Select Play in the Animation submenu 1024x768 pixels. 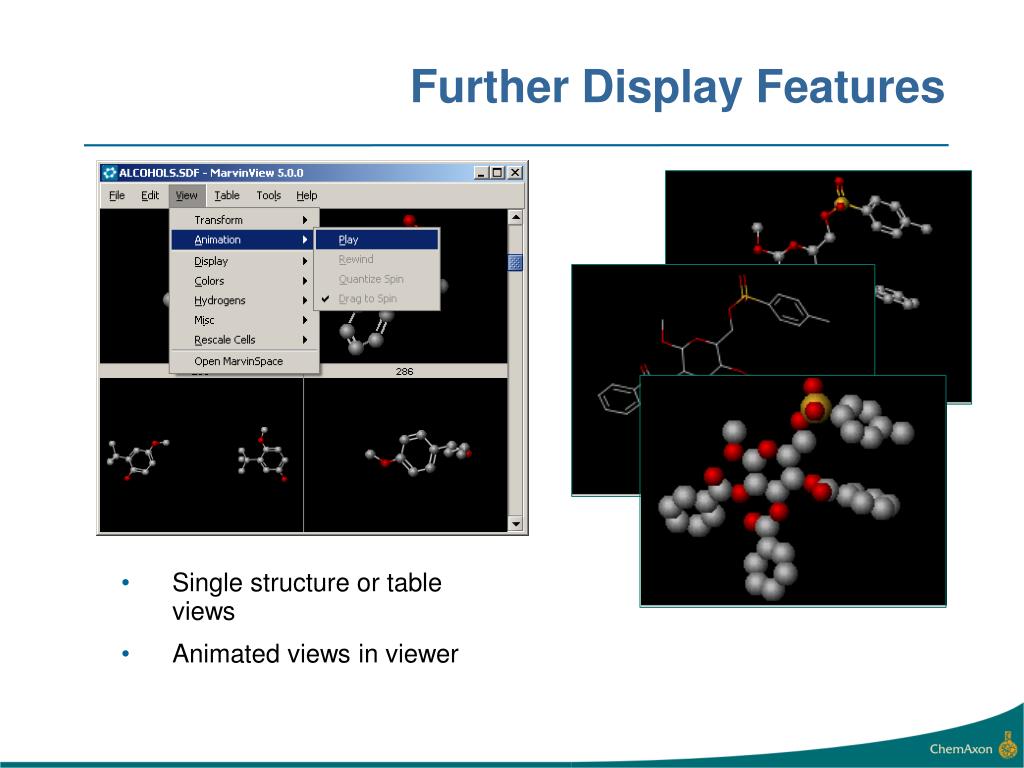(x=377, y=240)
